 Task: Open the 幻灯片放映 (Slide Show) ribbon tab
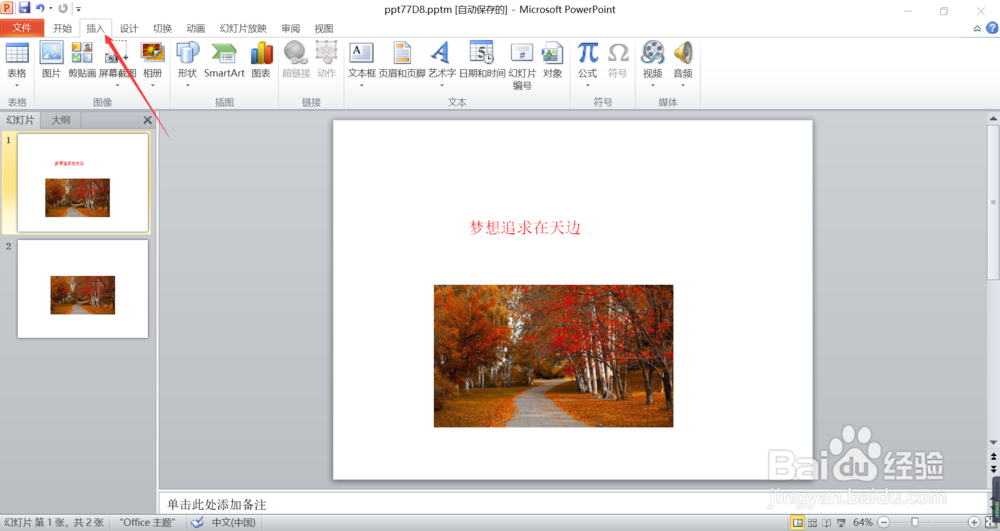coord(243,28)
